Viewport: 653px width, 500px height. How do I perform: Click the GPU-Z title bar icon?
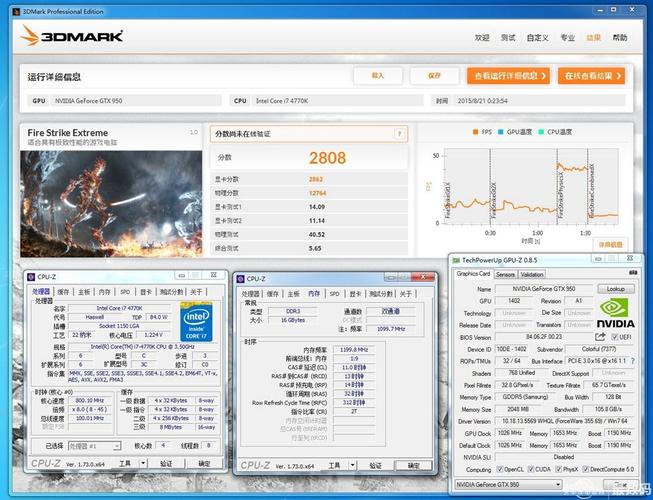tap(456, 260)
